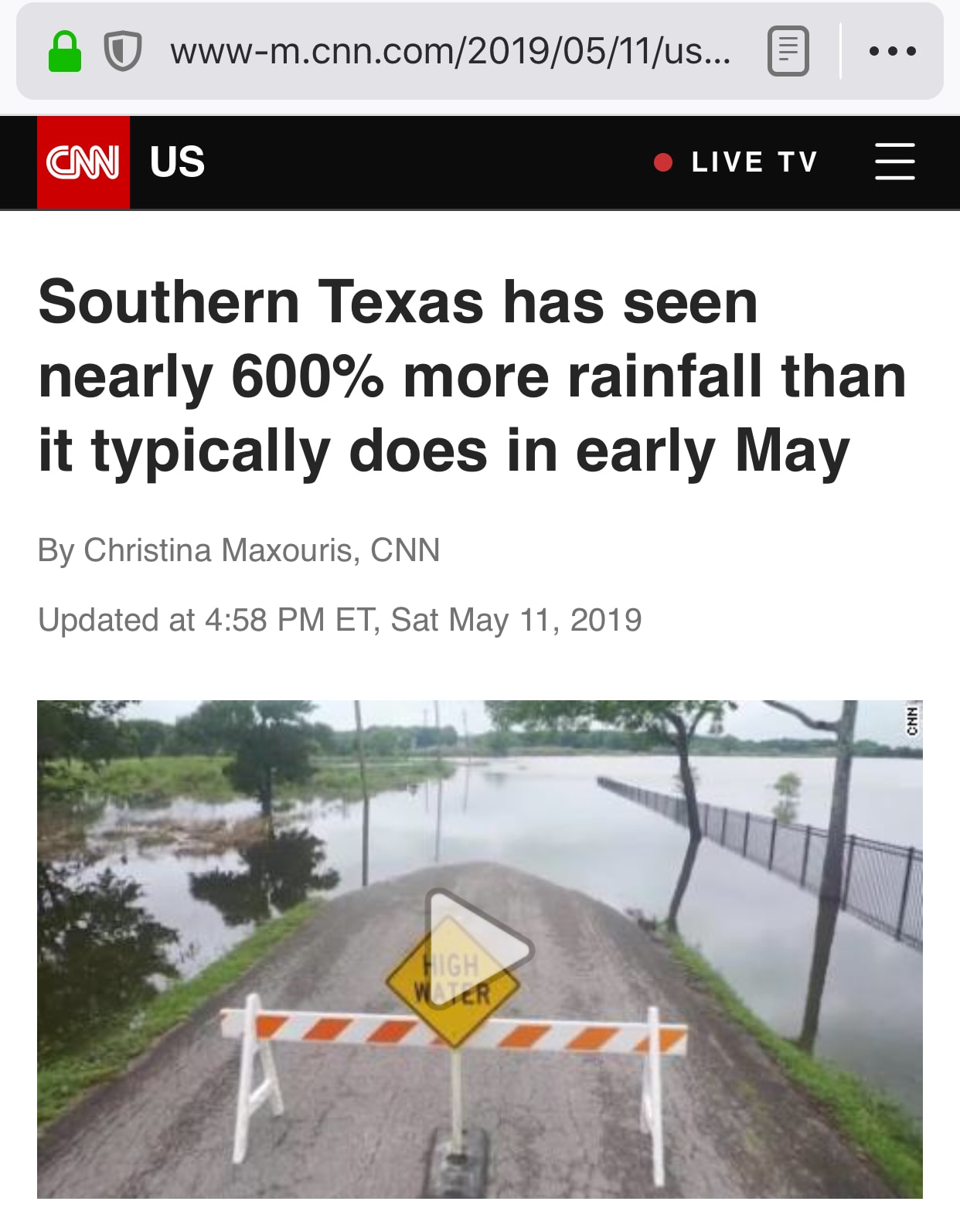Play the flood video
Screen dimensions: 960x1232
478,949
